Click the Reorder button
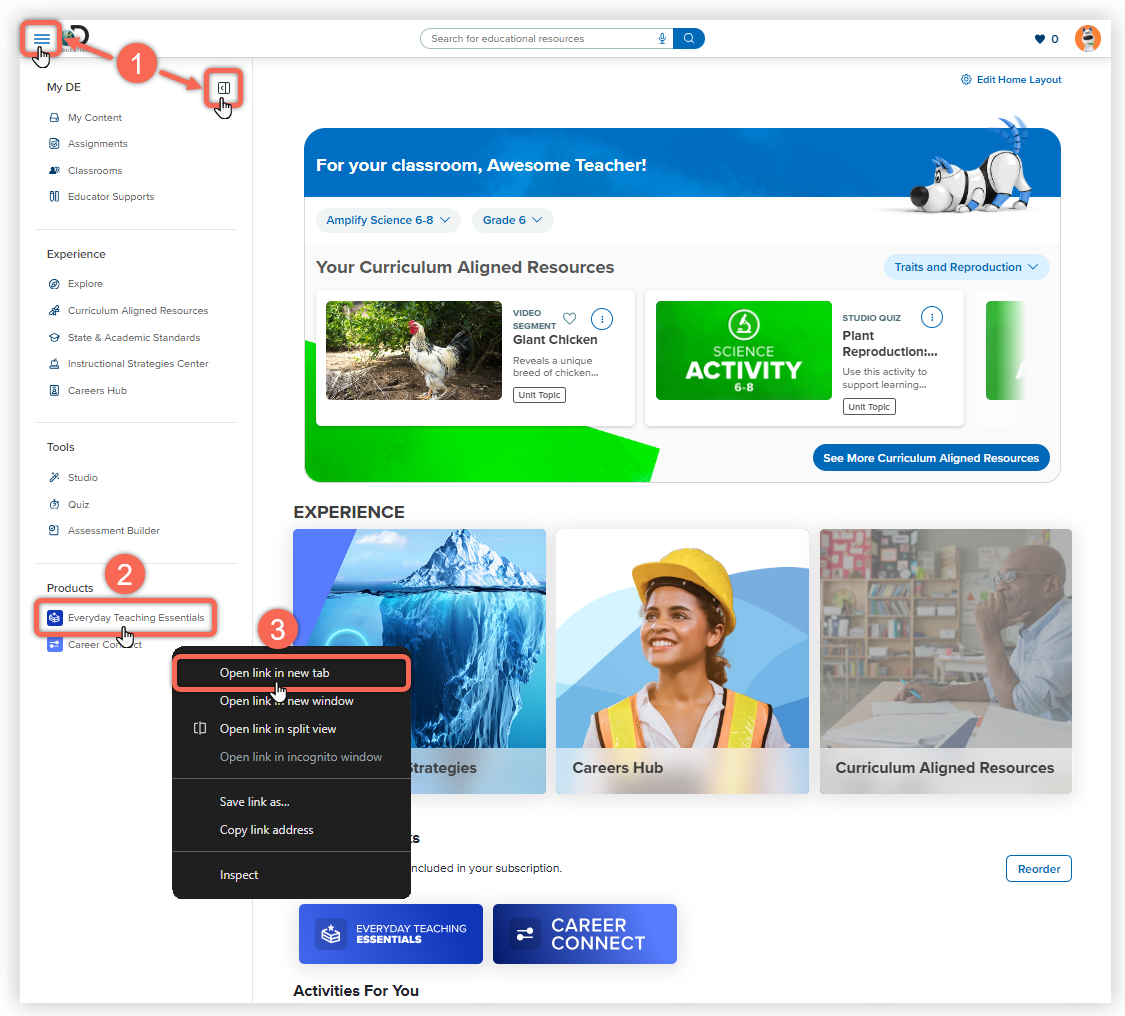This screenshot has width=1125, height=1016. (1038, 869)
